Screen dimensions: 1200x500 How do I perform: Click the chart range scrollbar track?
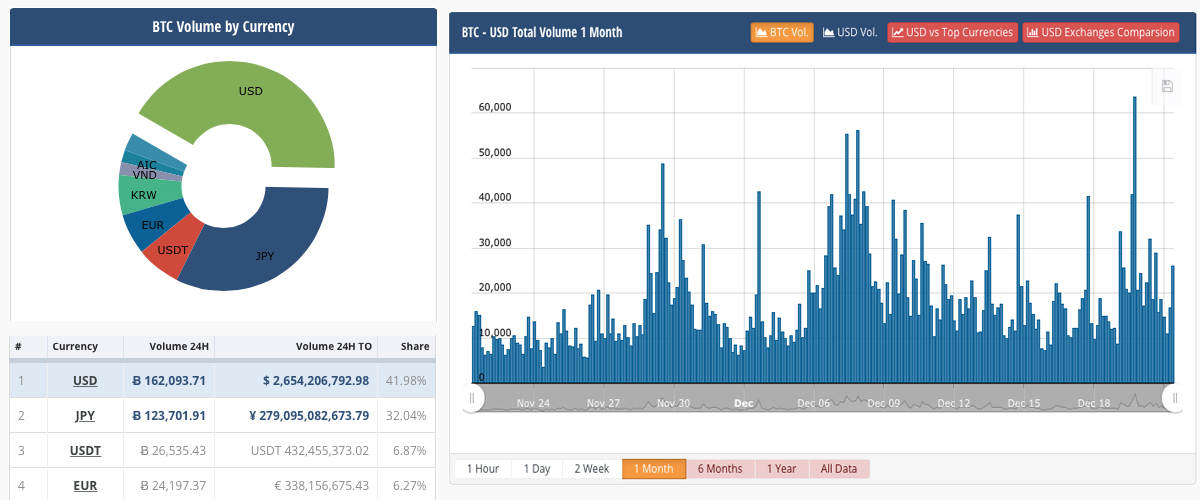click(824, 400)
